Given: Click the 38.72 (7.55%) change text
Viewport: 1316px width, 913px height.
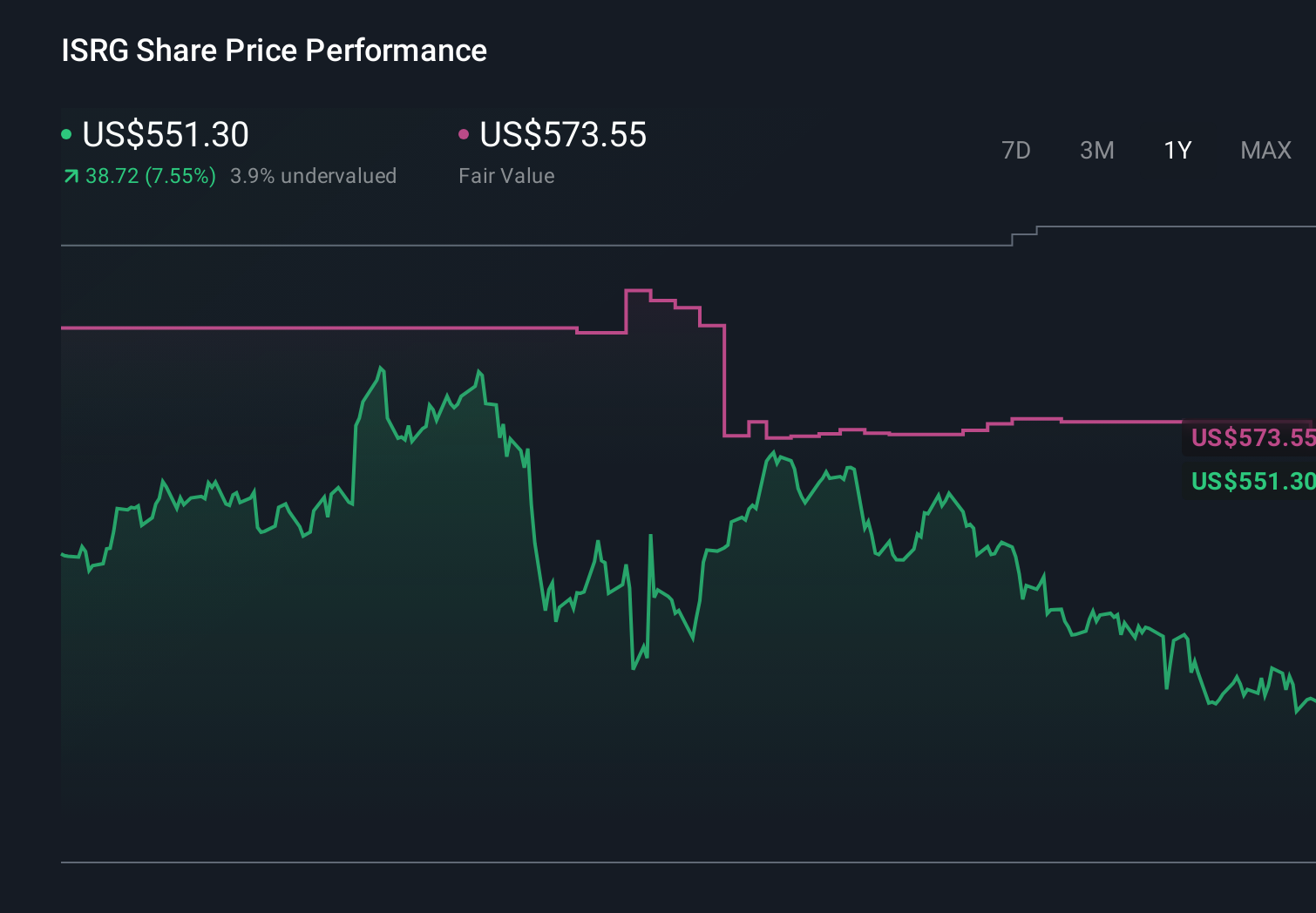Looking at the screenshot, I should [x=150, y=176].
